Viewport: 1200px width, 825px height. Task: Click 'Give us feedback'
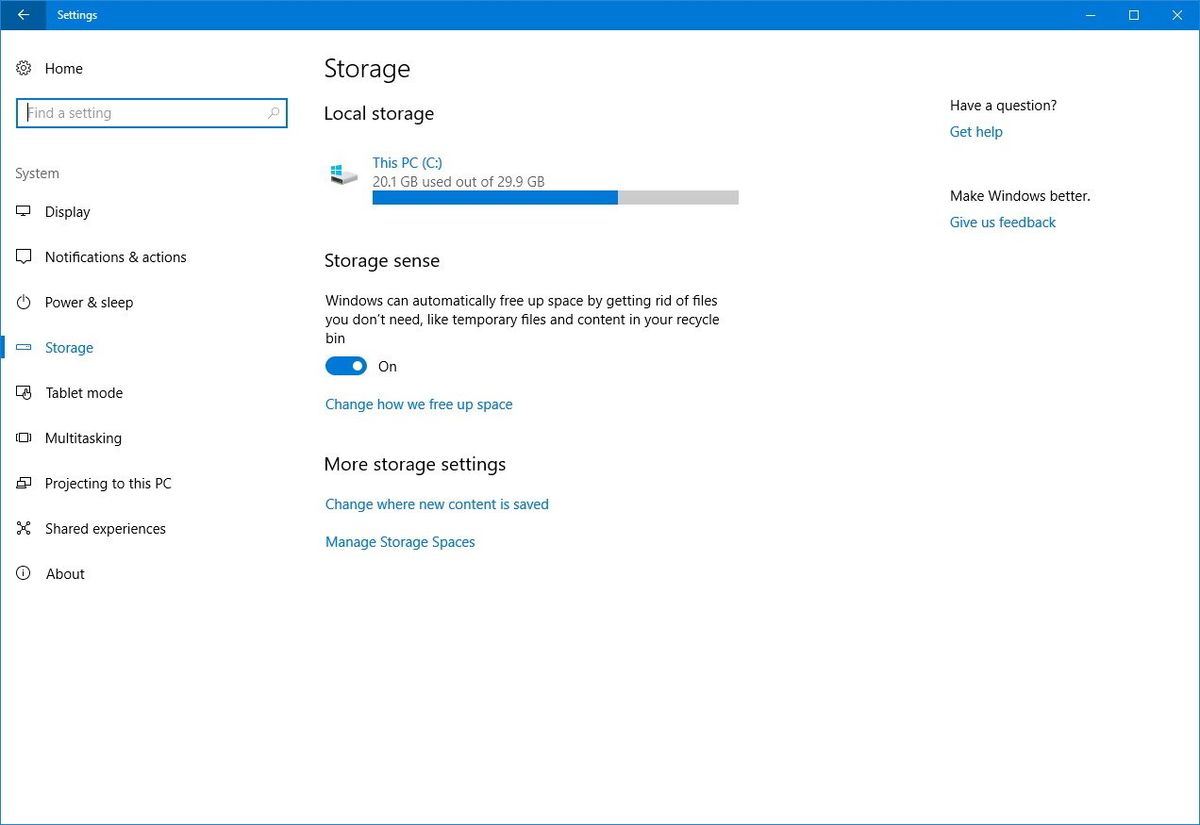pos(1002,221)
